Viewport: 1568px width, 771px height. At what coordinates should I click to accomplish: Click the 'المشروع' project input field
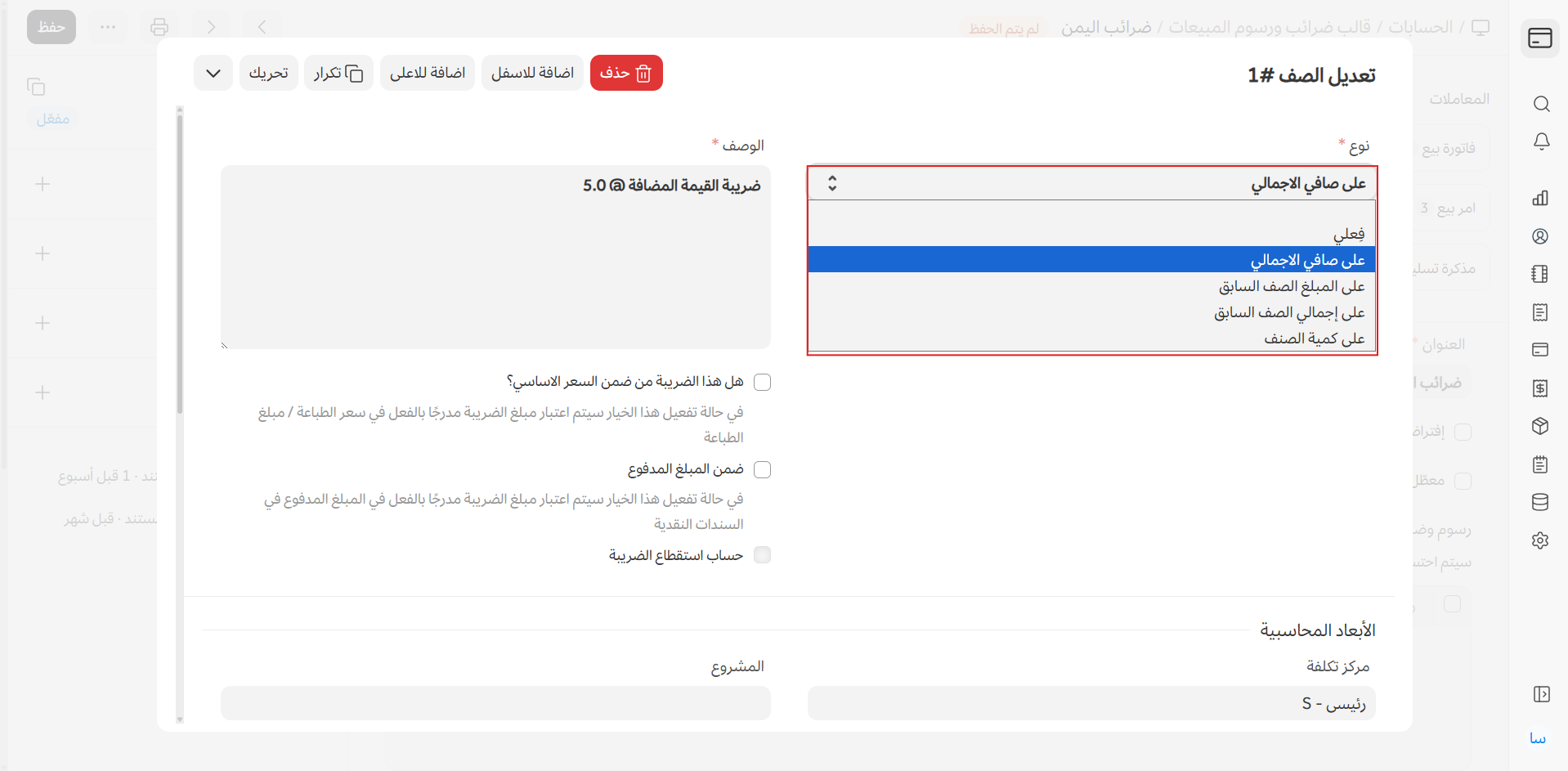pyautogui.click(x=495, y=703)
